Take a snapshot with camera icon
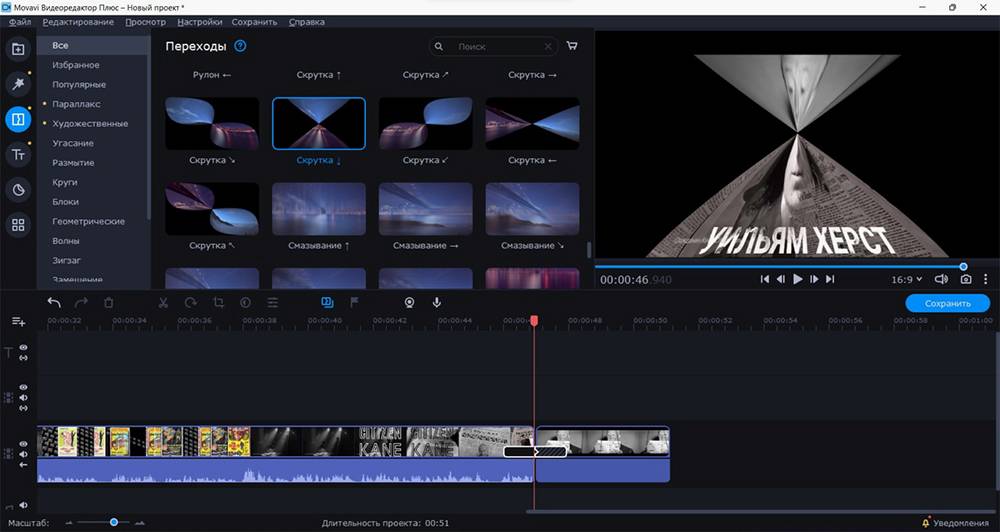This screenshot has width=1000, height=532. click(966, 279)
